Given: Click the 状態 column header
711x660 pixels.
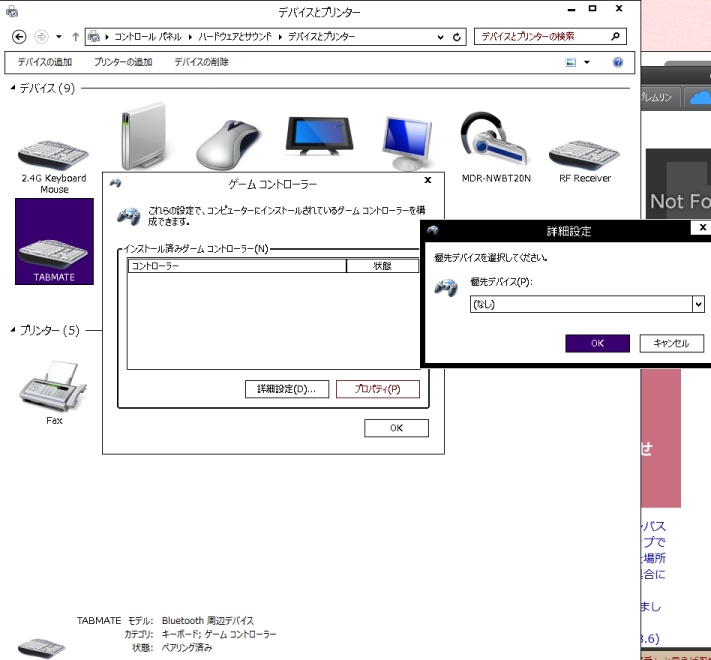Looking at the screenshot, I should tap(382, 266).
